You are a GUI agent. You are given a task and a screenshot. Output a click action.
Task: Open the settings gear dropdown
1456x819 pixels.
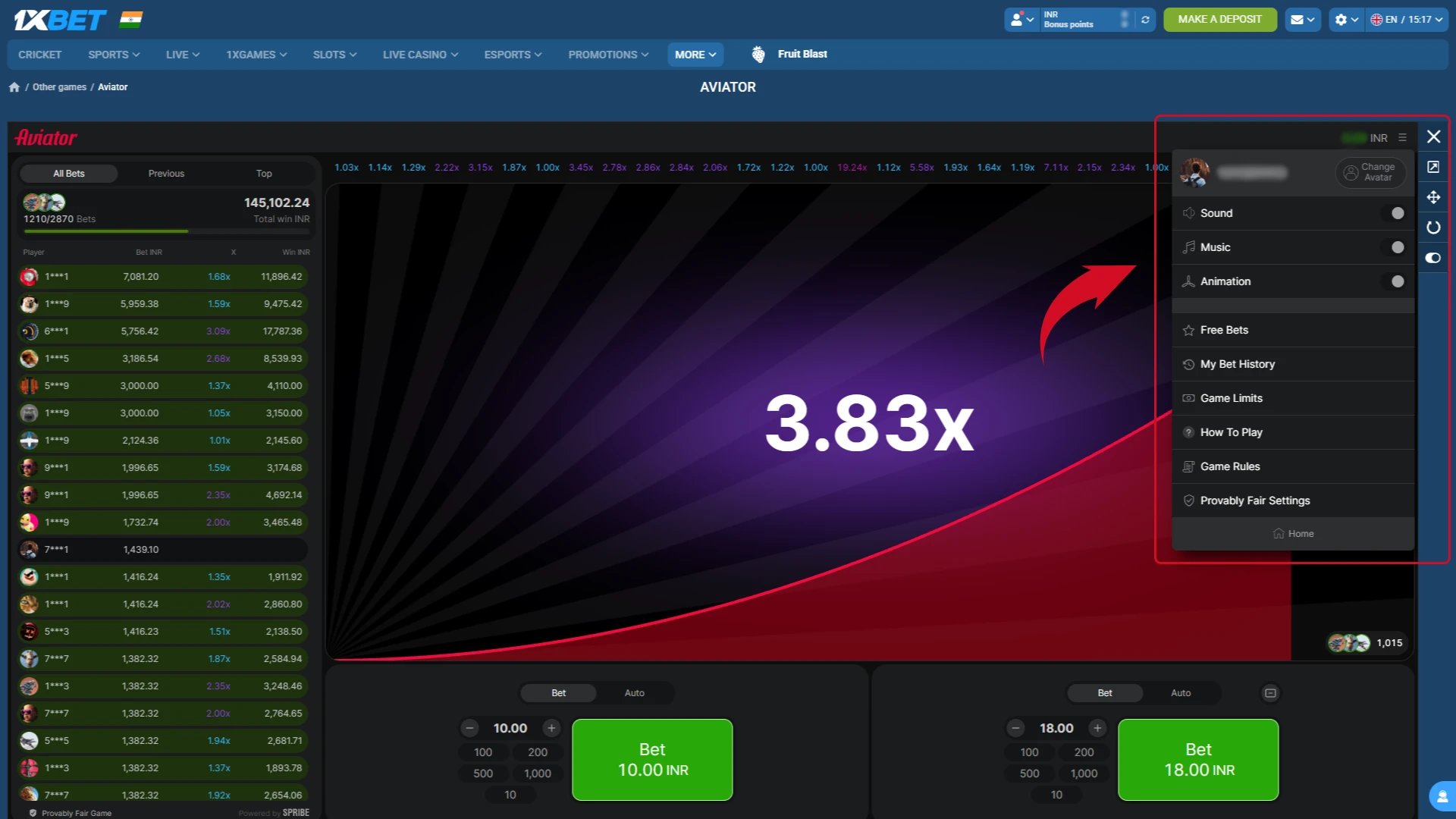coord(1346,20)
